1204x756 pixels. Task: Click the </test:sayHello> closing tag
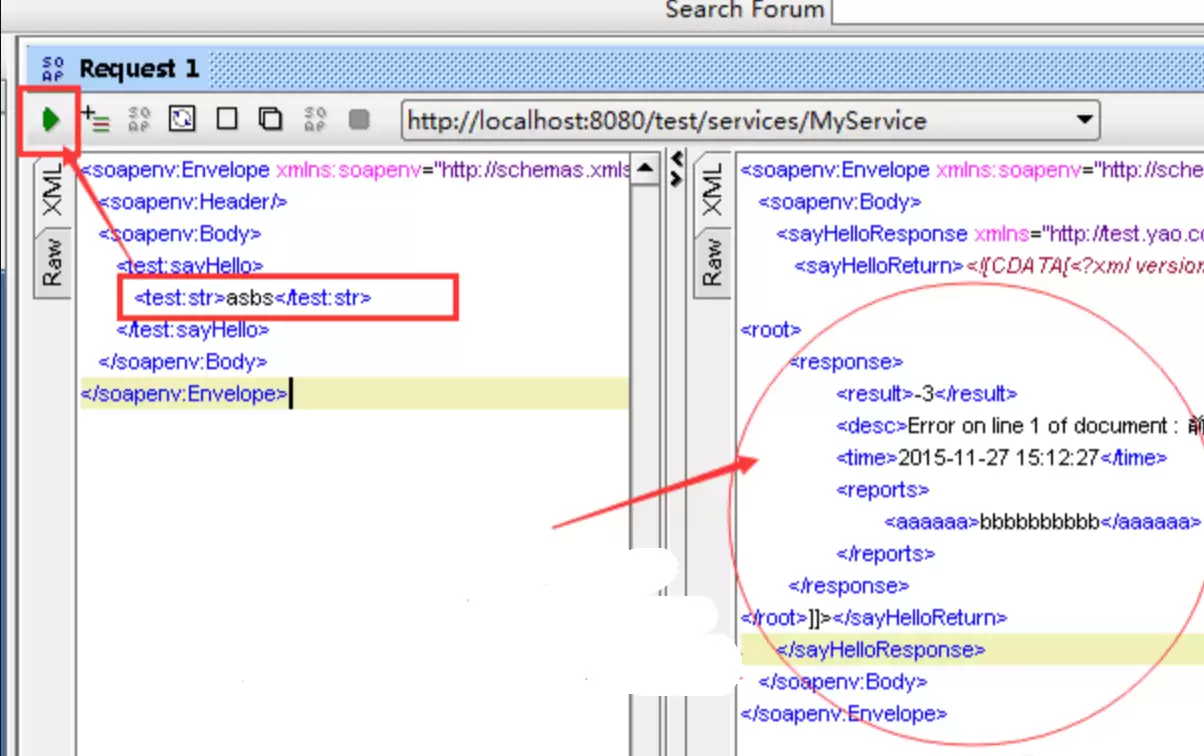click(193, 329)
